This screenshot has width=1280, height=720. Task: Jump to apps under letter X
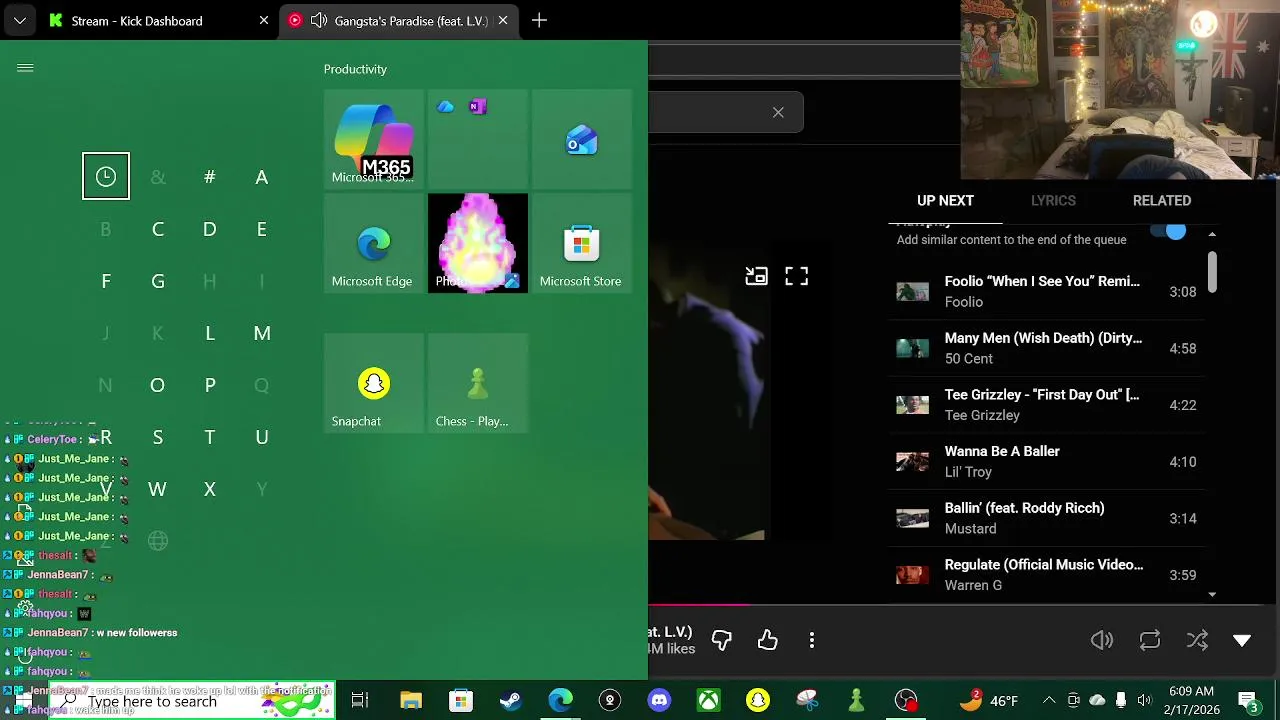(210, 489)
